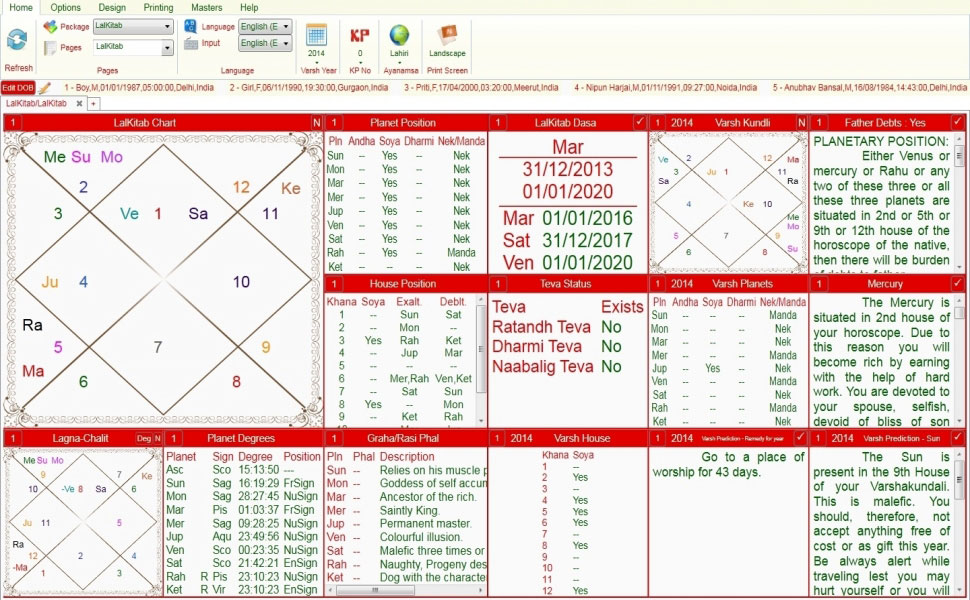Viewport: 970px width, 600px height.
Task: Toggle checkmark on Varsh Prediction Sun panel
Action: [958, 437]
